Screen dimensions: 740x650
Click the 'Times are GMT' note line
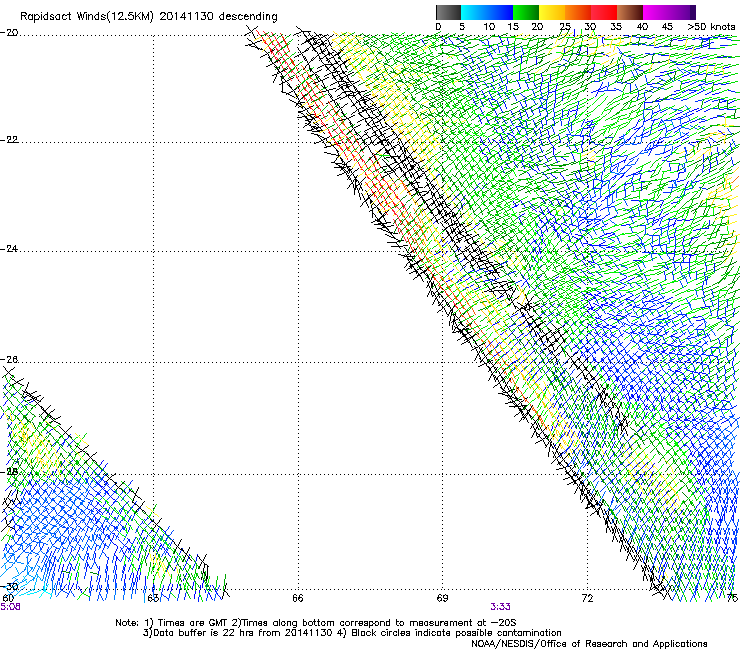pyautogui.click(x=316, y=623)
